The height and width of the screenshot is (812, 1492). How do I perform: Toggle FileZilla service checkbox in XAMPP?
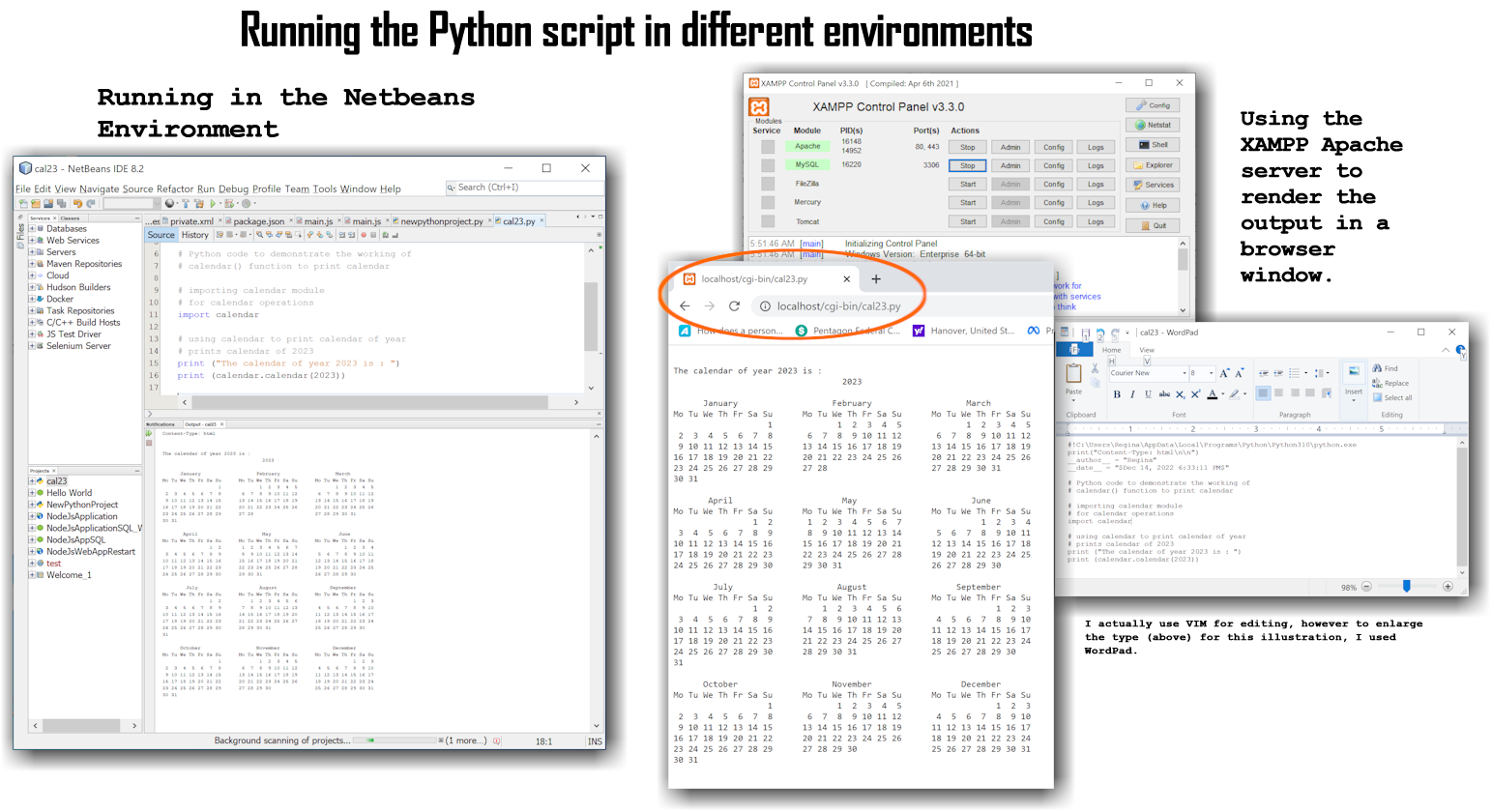coord(768,184)
